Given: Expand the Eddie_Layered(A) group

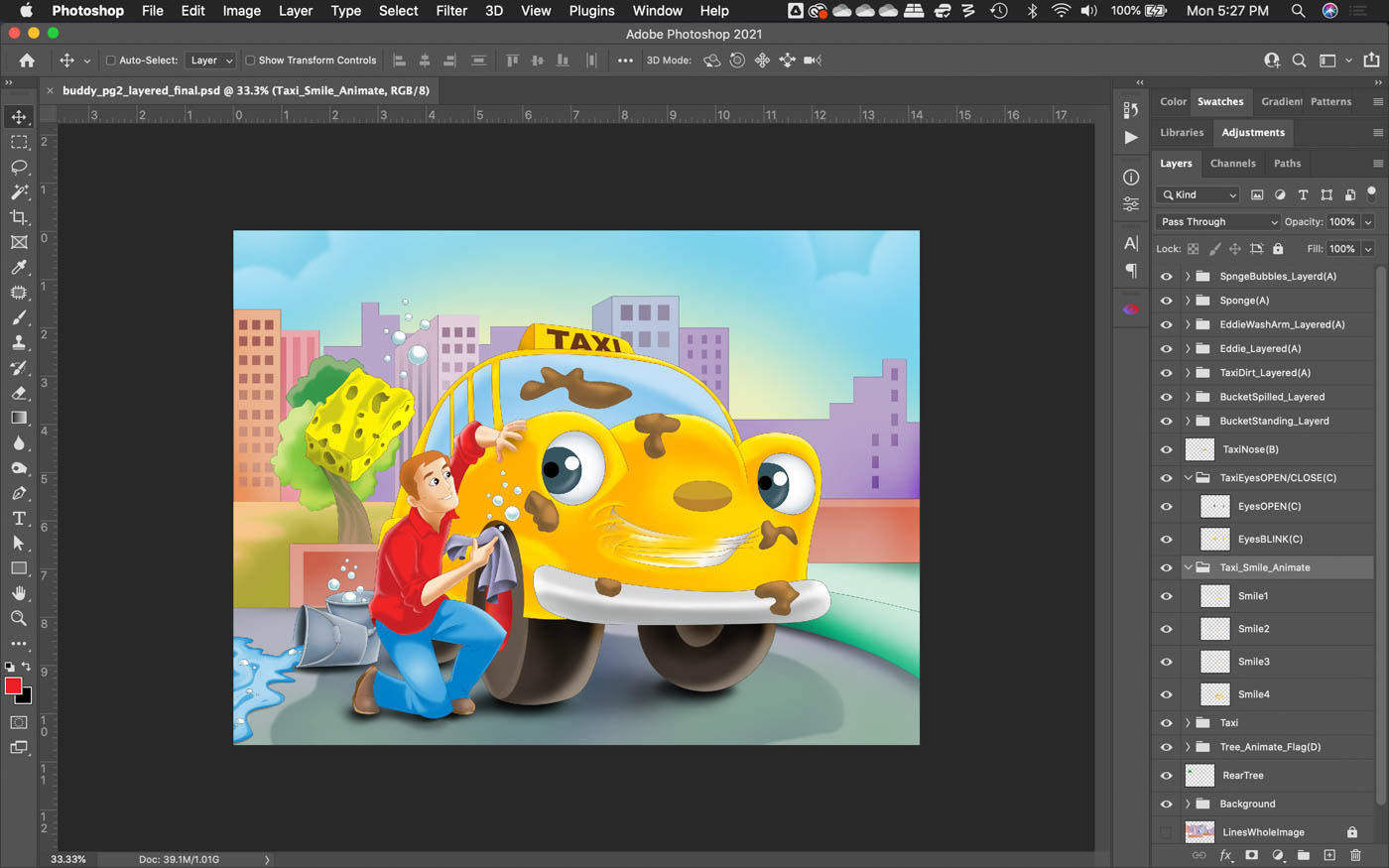Looking at the screenshot, I should pyautogui.click(x=1188, y=349).
